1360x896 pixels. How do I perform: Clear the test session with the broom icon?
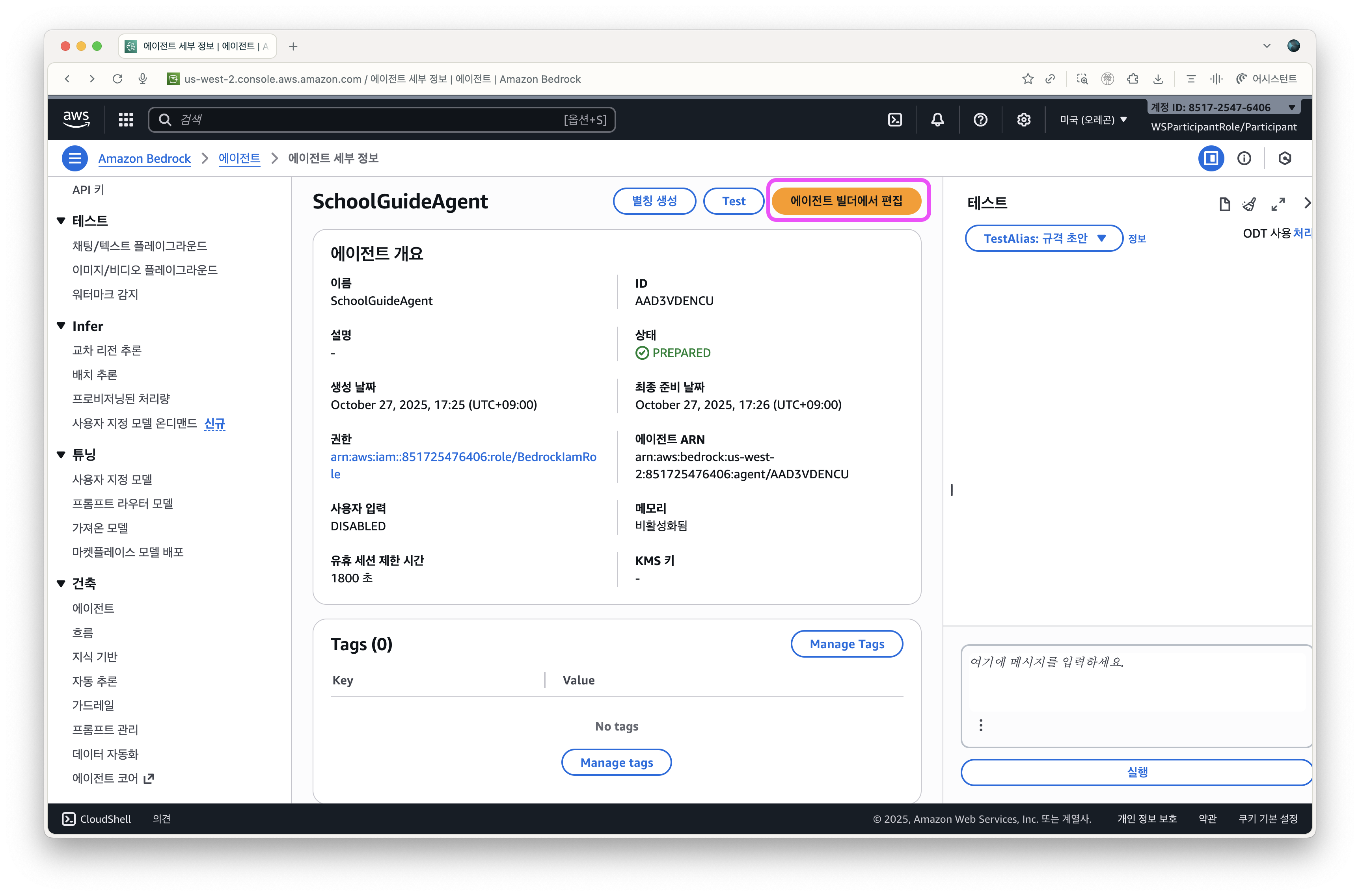1250,204
